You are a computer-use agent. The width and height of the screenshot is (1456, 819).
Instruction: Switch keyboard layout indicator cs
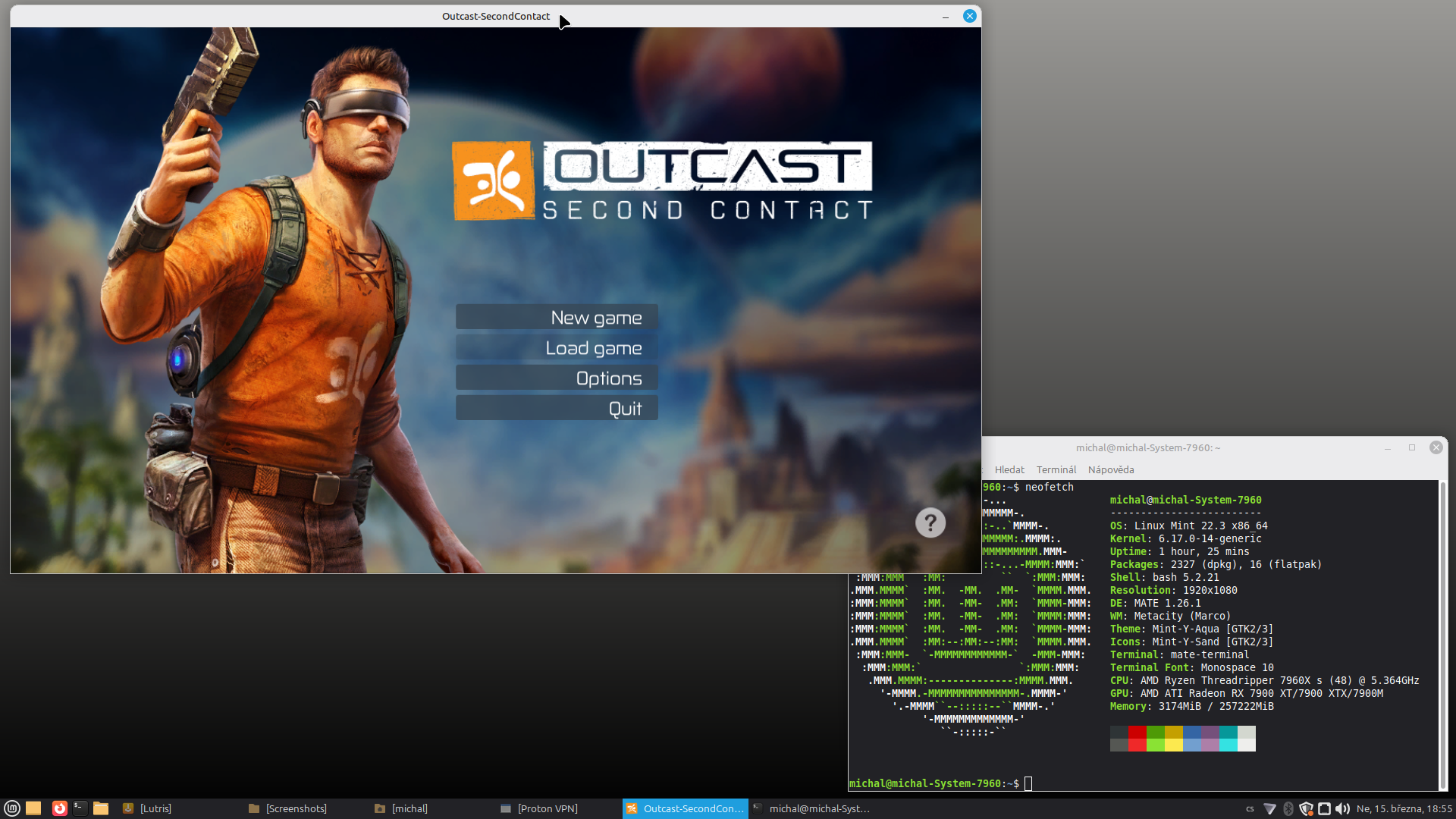click(x=1250, y=808)
